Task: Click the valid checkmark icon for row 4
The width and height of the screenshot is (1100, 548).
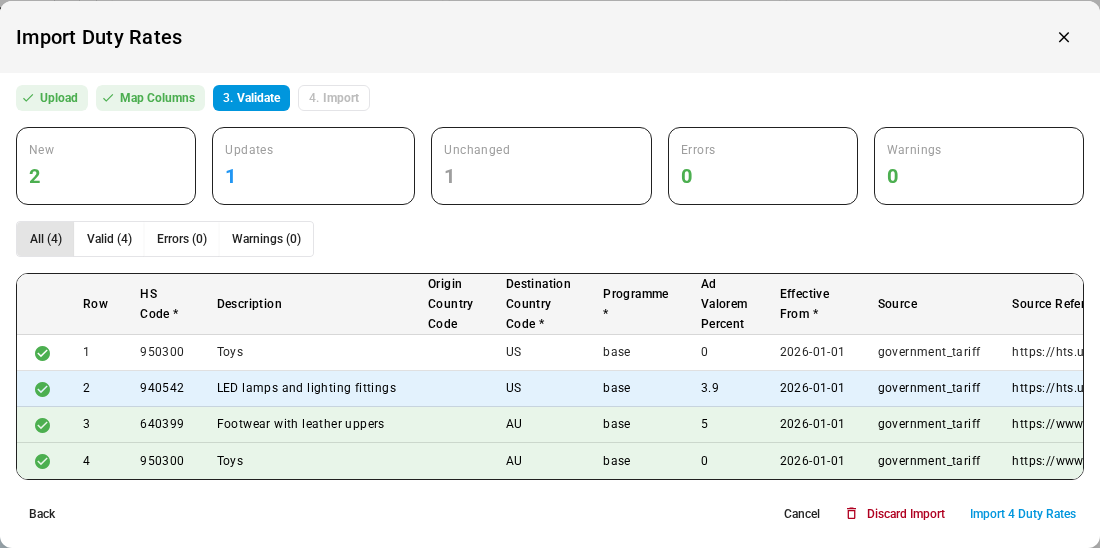Action: (x=42, y=461)
